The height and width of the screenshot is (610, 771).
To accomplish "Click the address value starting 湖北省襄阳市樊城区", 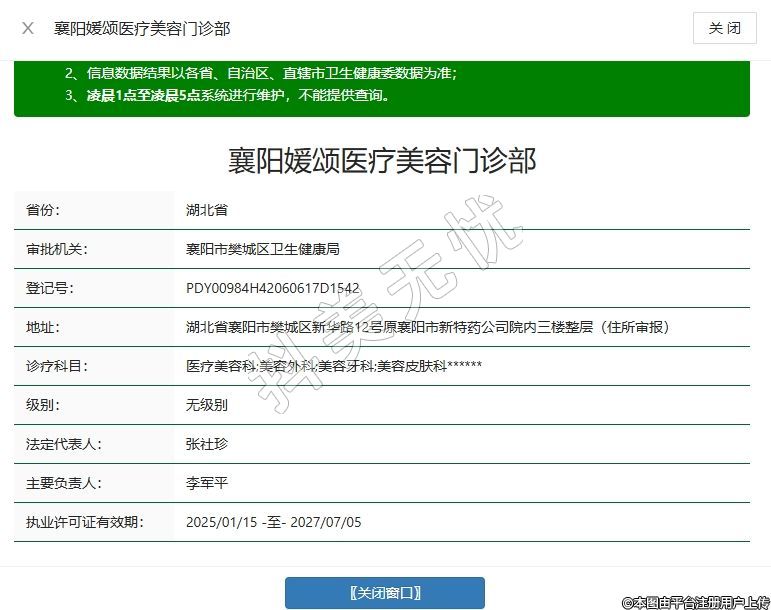I will (x=427, y=327).
